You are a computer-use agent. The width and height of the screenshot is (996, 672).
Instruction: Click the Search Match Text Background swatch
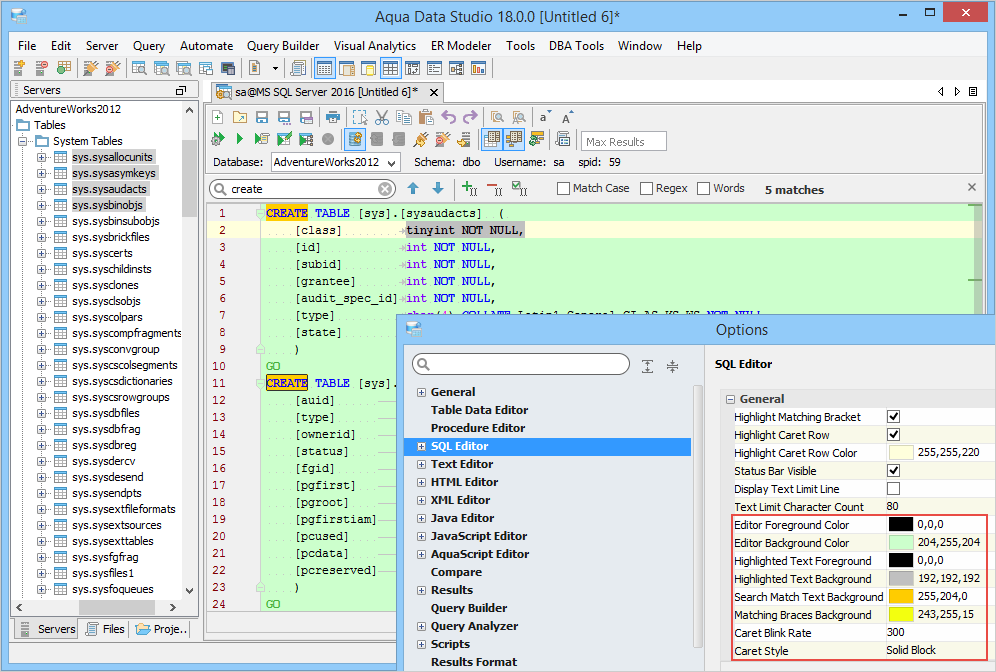[901, 597]
